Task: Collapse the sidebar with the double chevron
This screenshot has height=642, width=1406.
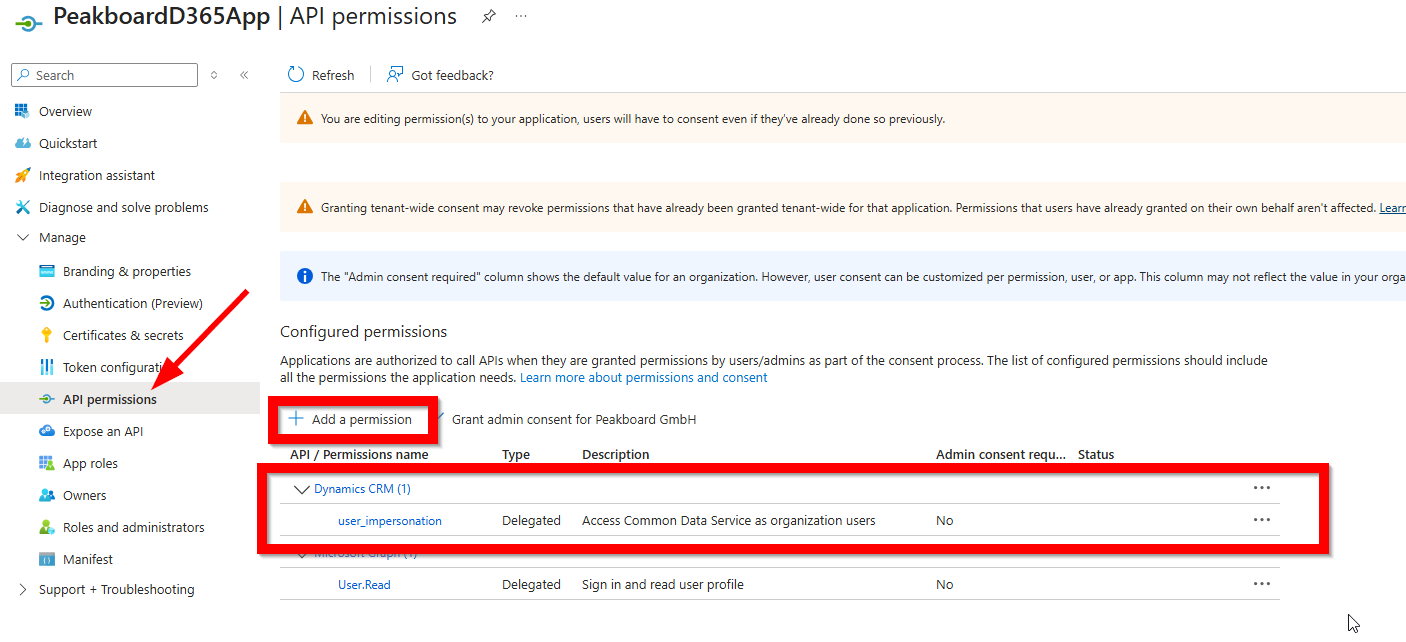Action: (244, 74)
